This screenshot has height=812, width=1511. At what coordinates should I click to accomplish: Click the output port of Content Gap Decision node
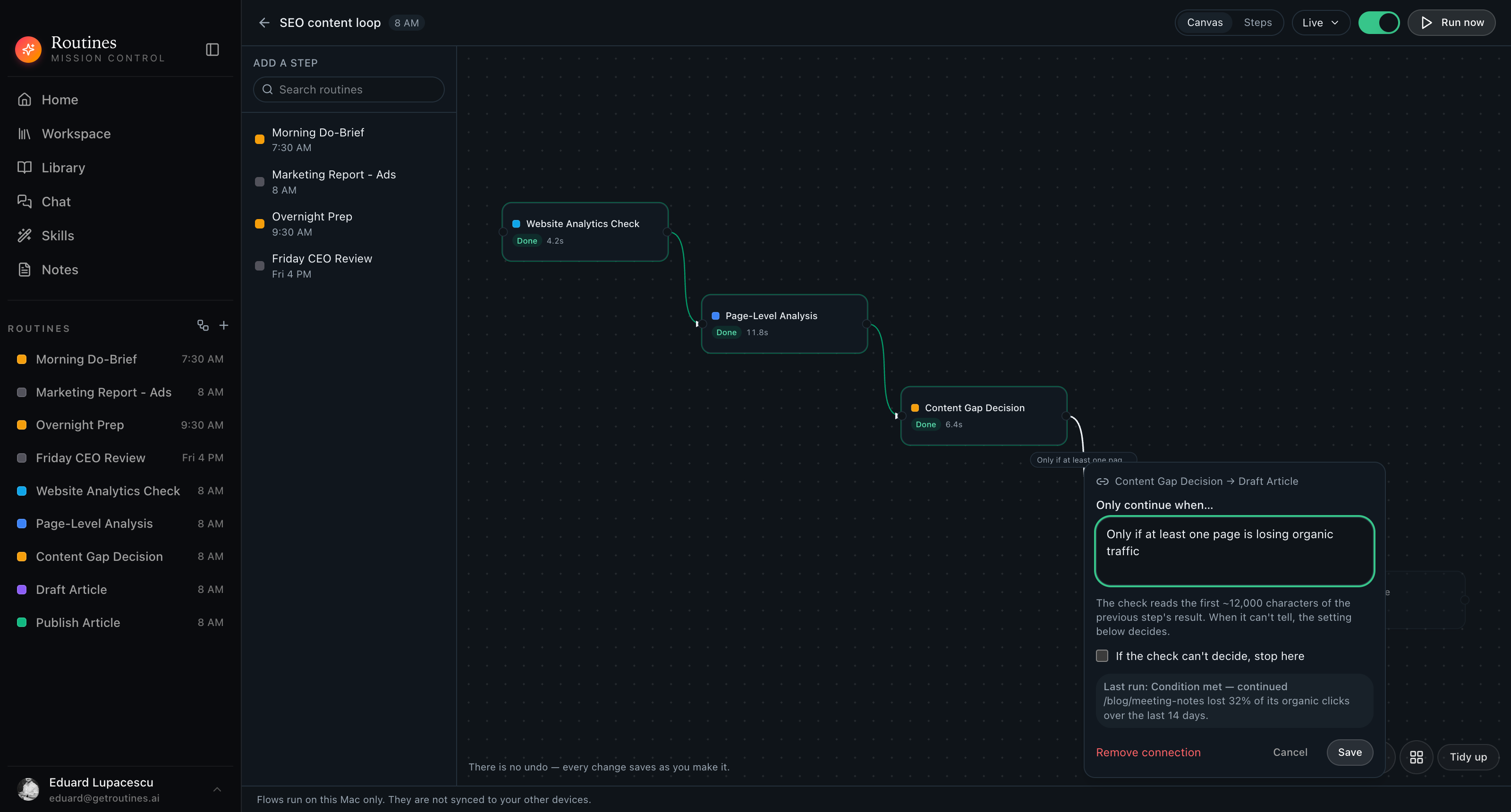(x=1066, y=416)
